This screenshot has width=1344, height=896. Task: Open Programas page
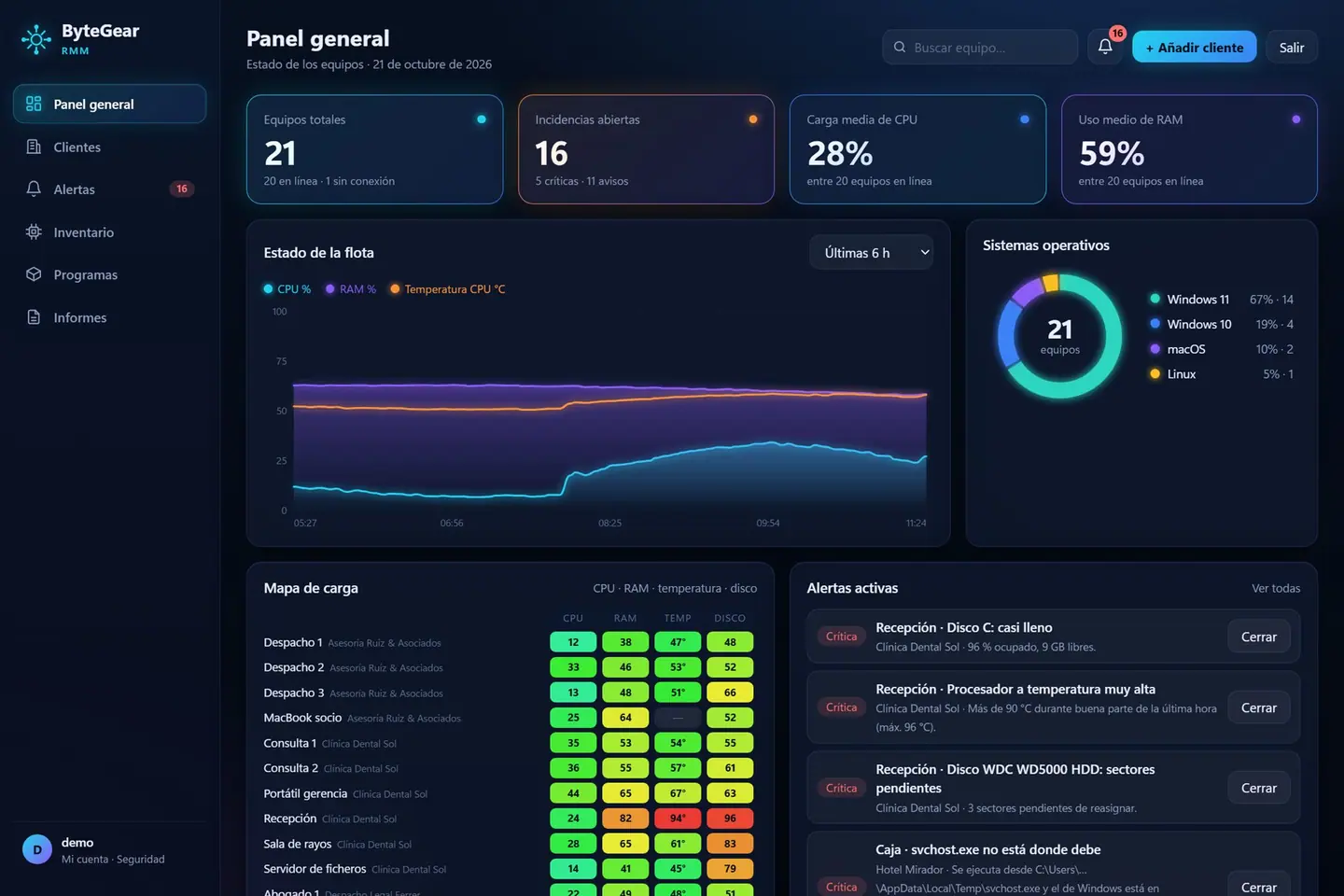click(x=109, y=274)
